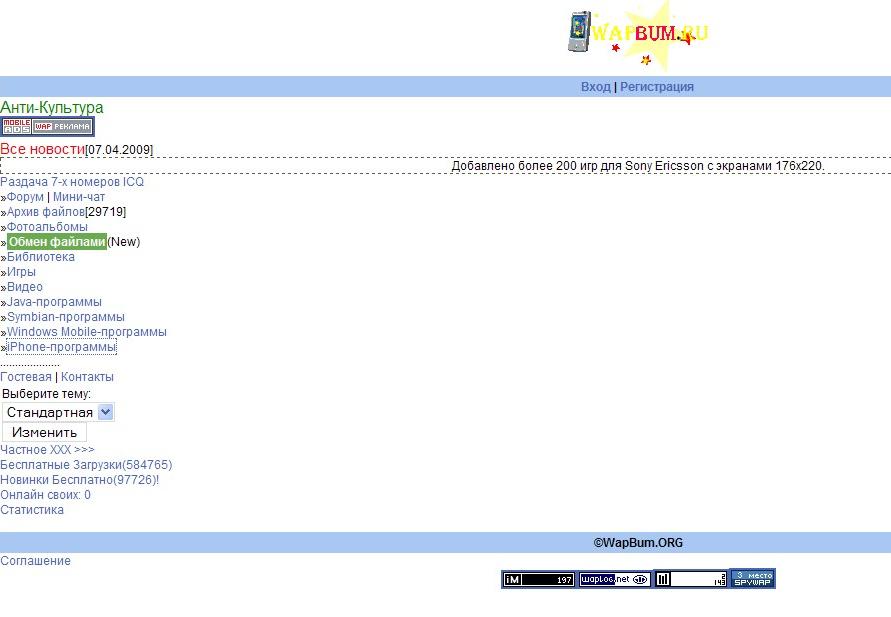Open Раздача 7-х номеров ICQ link
Viewport: 891px width, 617px height.
(72, 182)
